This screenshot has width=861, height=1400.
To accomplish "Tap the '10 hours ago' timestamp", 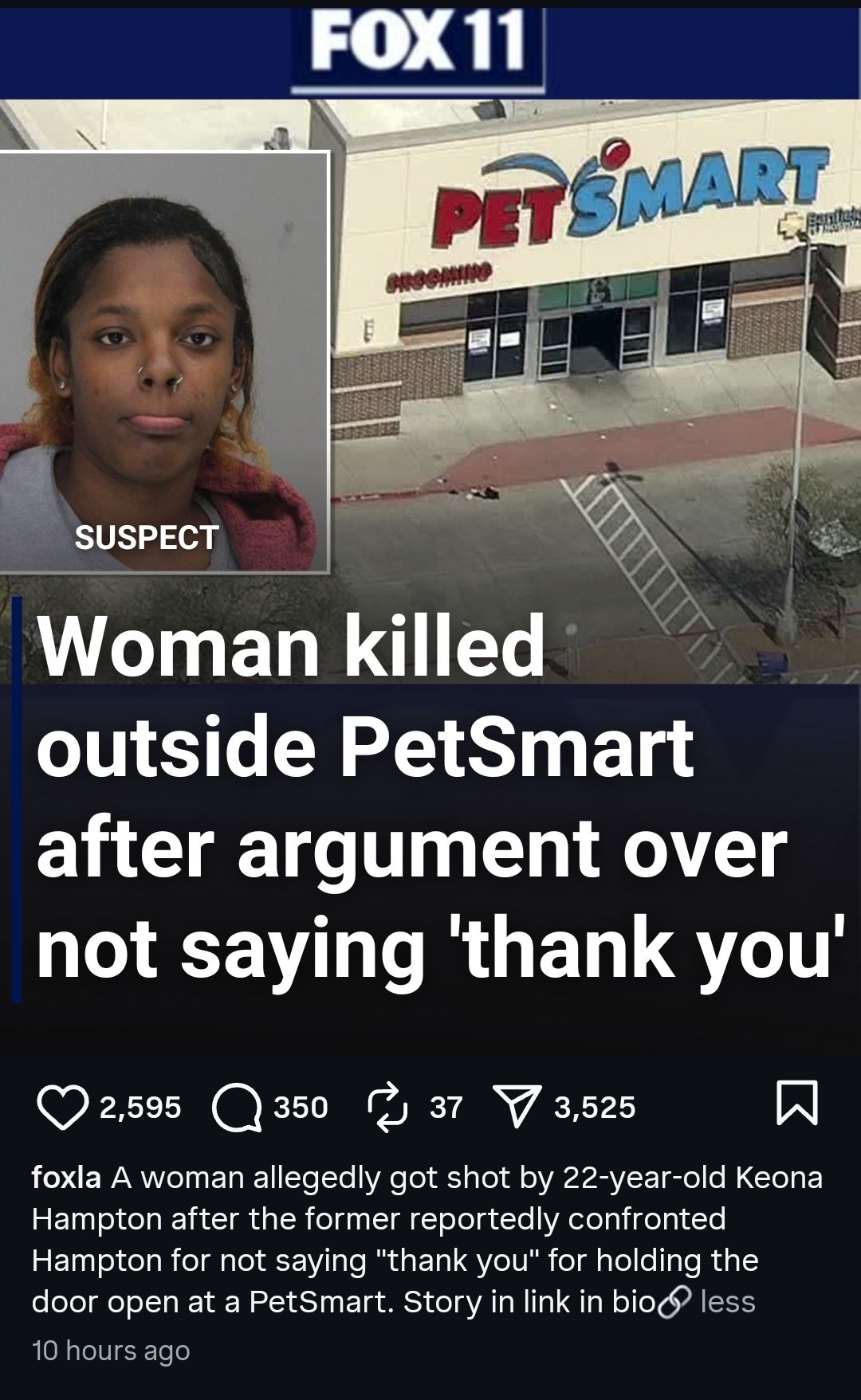I will 111,1351.
